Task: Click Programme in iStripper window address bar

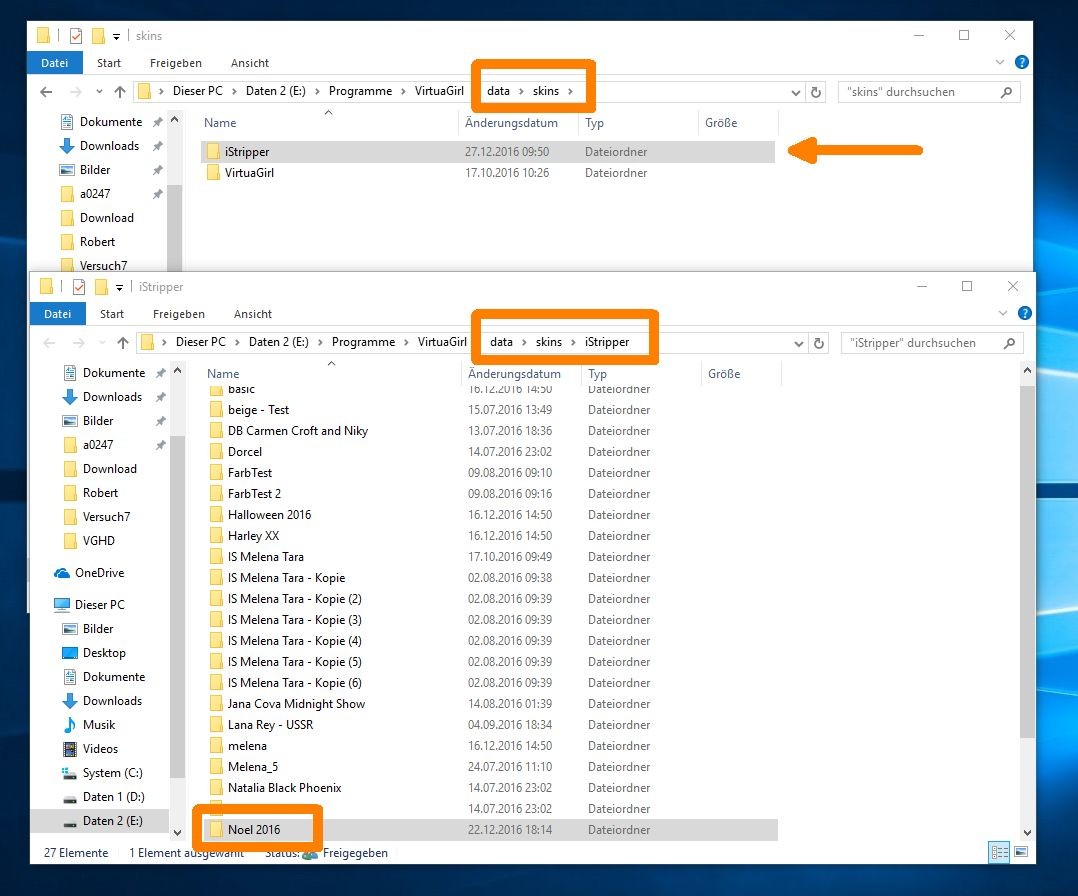Action: coord(363,342)
